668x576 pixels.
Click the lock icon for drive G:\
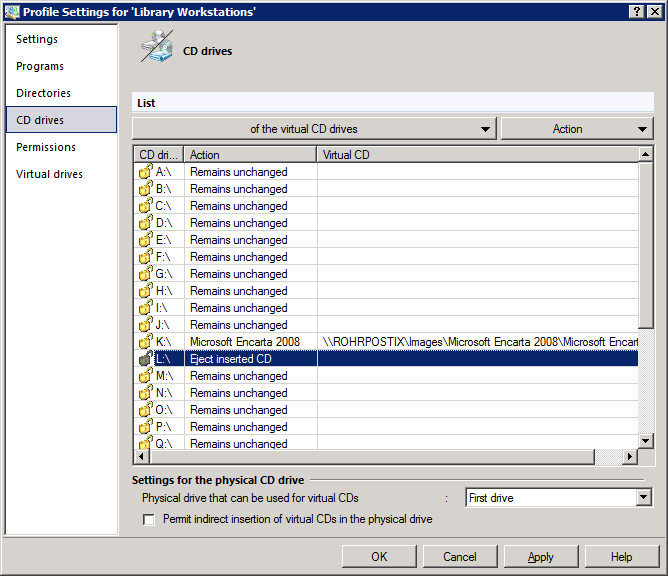(x=145, y=274)
